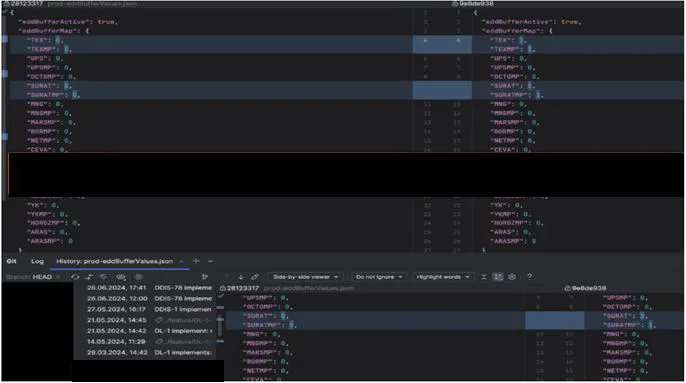Toggle synchronize scrolling icon in diff toolbar
This screenshot has height=383, width=686.
pyautogui.click(x=498, y=277)
